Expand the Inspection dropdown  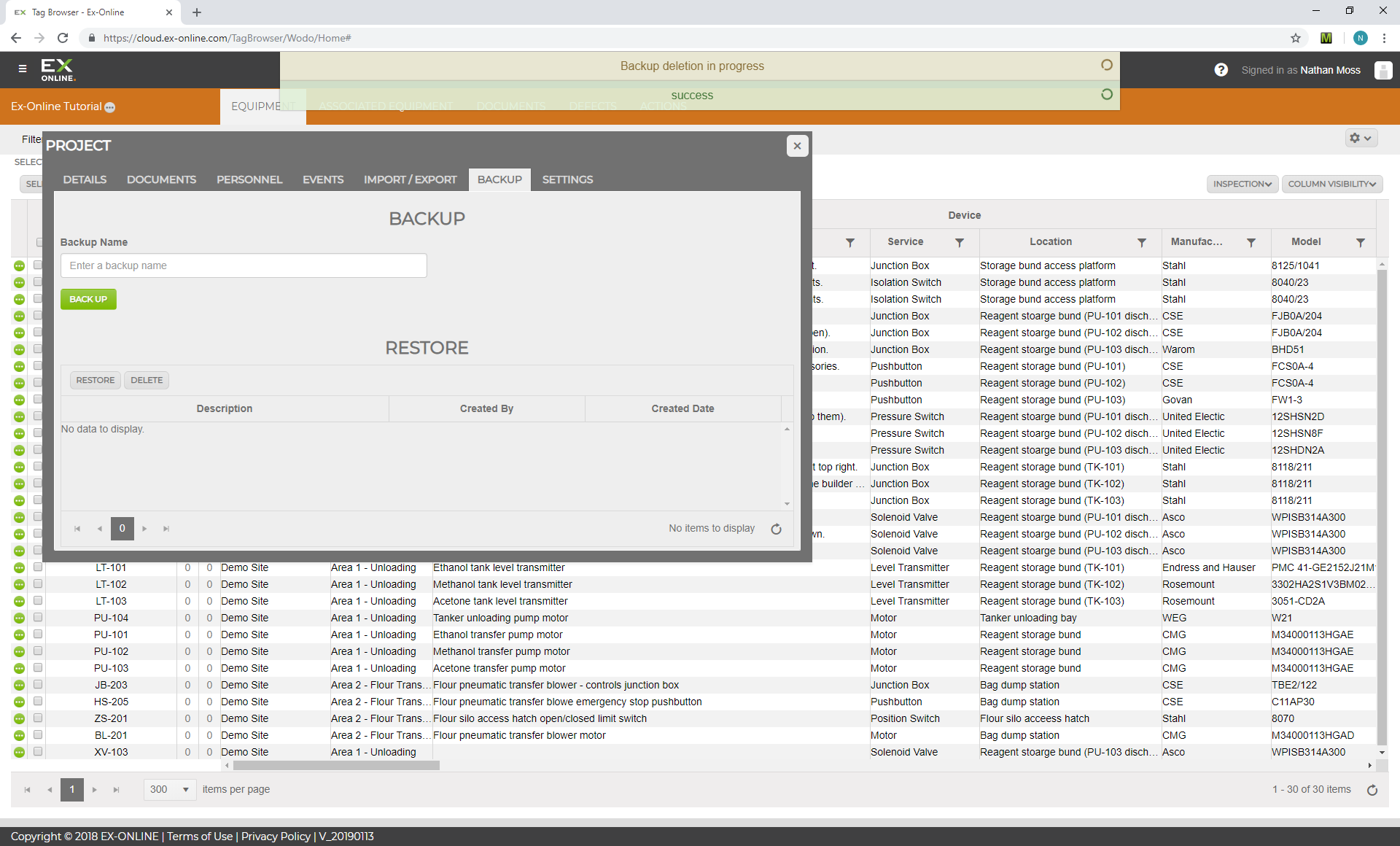(x=1242, y=185)
